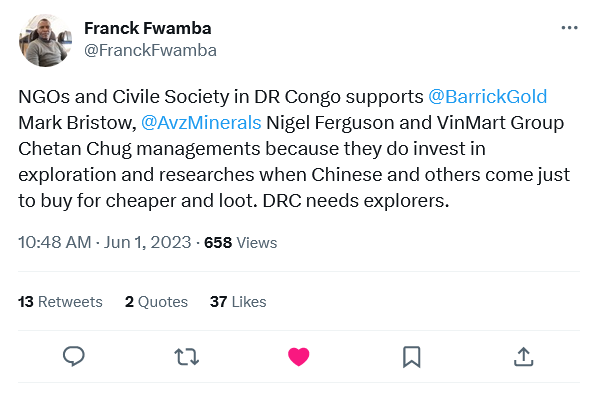This screenshot has height=393, width=598.
Task: View the 2 Quotes list
Action: tap(156, 302)
